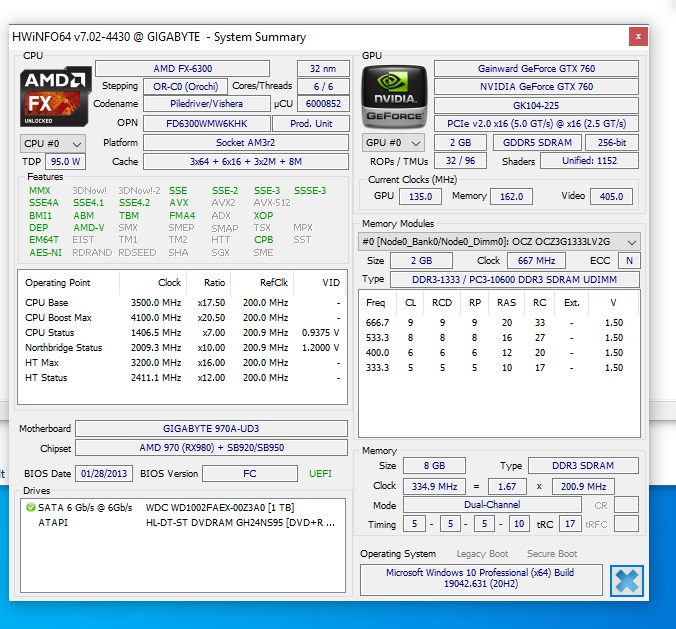The width and height of the screenshot is (676, 629).
Task: Select the WDC WD1002FAEX-00Z3A0 drive entry
Action: coord(182,507)
